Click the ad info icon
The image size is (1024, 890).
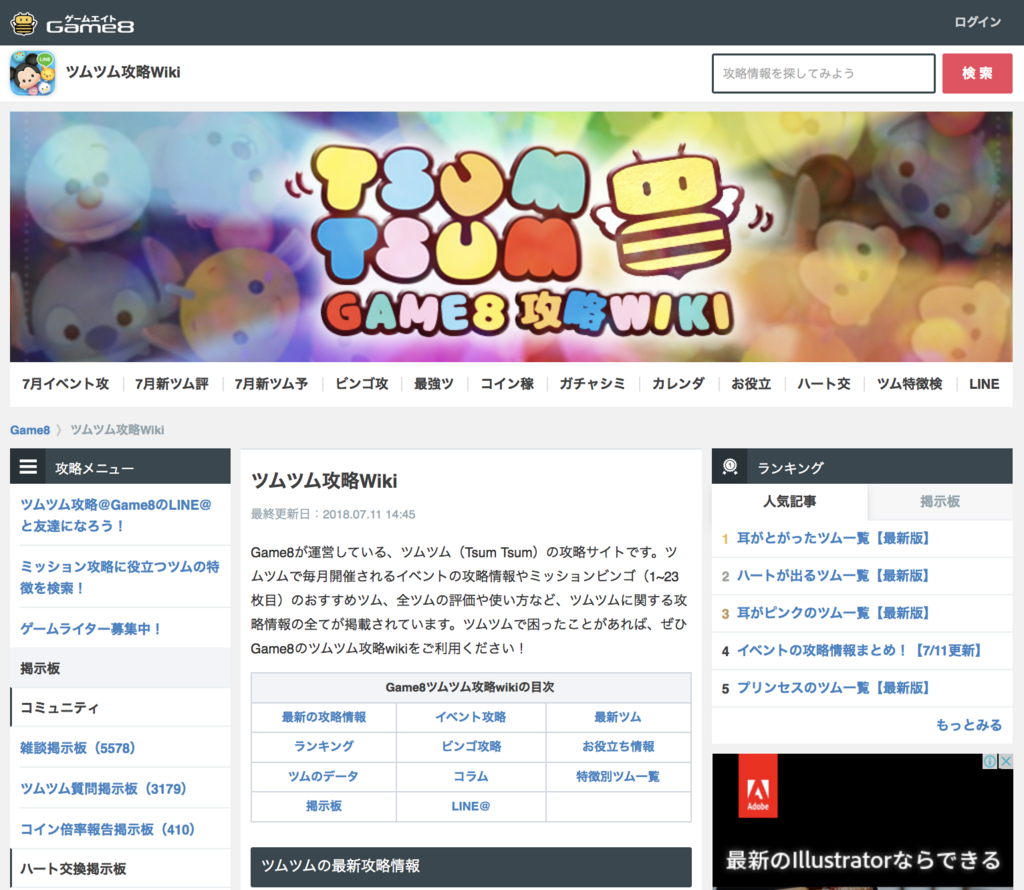991,761
